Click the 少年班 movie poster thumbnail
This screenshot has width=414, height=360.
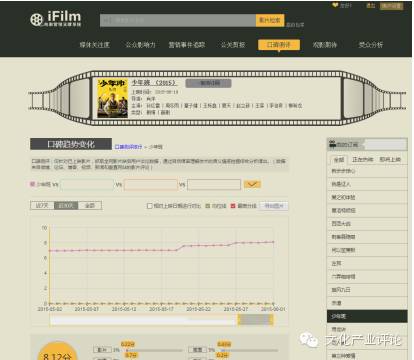(x=112, y=98)
